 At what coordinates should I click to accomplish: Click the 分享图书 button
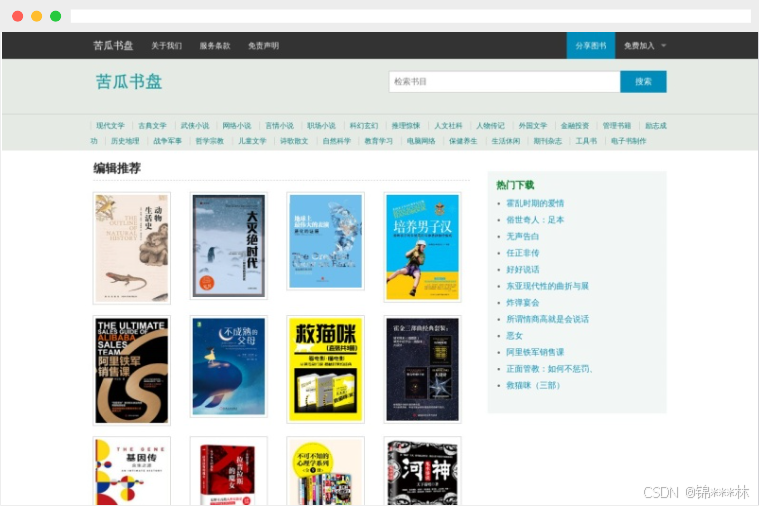click(x=591, y=46)
